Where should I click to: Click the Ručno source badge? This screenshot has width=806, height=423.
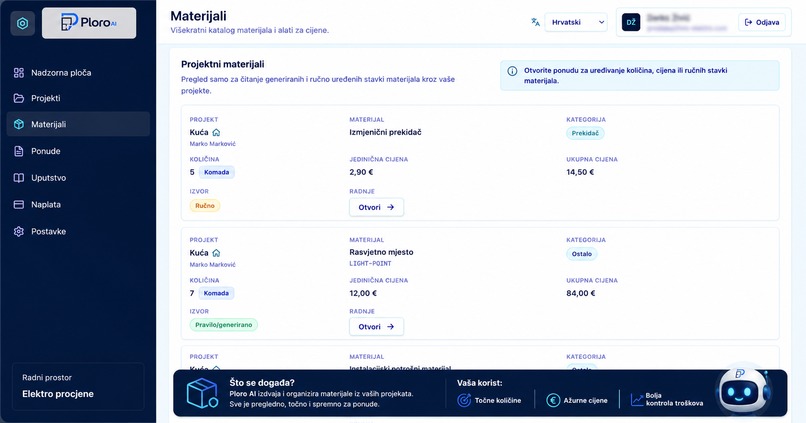click(x=205, y=206)
